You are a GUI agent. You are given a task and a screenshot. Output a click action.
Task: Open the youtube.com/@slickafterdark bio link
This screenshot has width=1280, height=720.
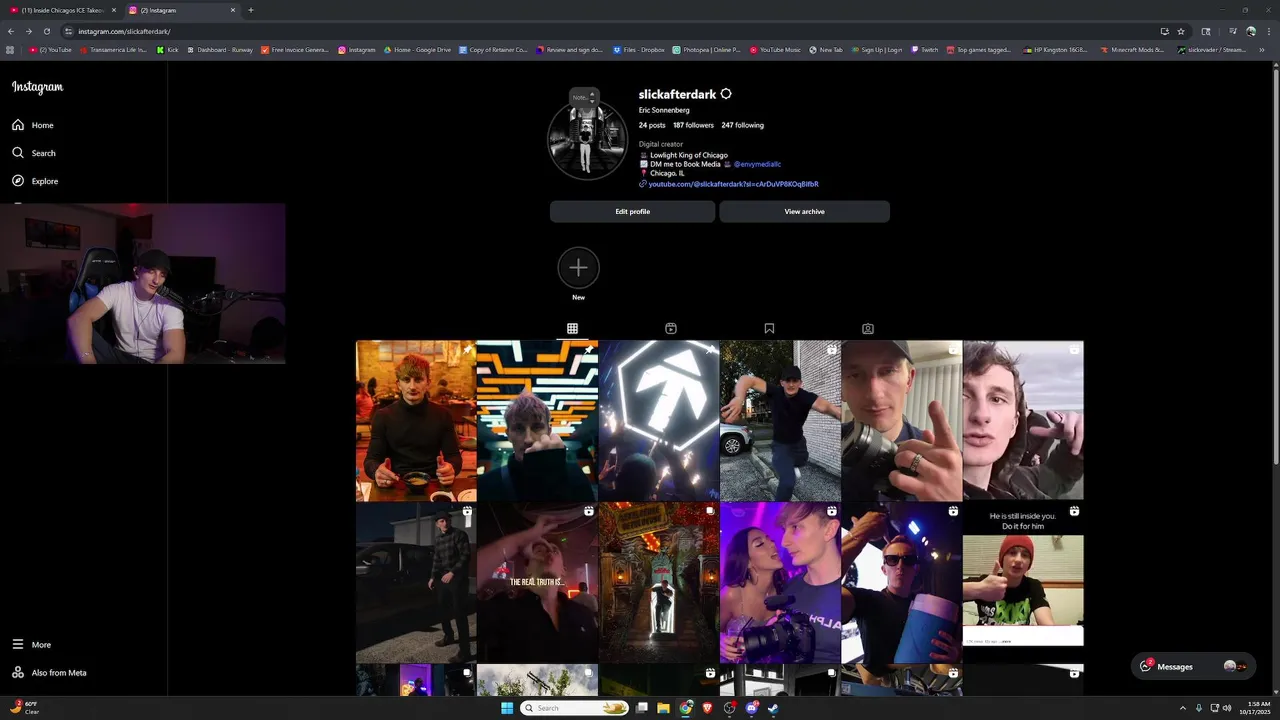pos(733,184)
